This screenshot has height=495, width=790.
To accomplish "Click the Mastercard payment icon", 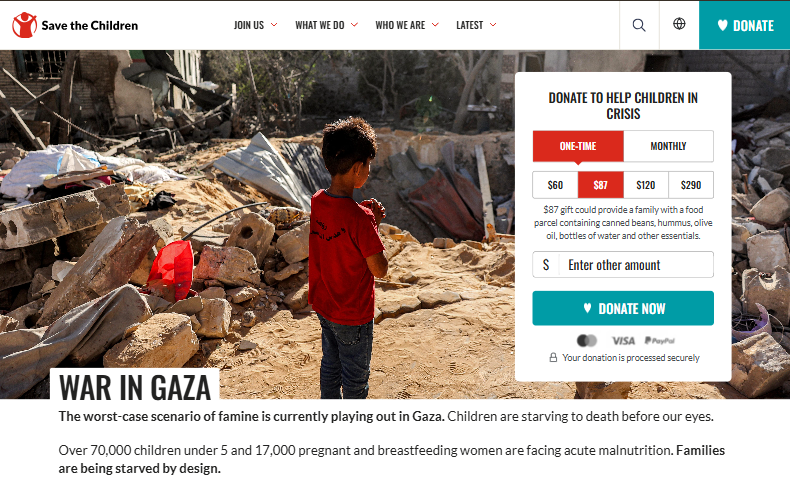I will (587, 341).
